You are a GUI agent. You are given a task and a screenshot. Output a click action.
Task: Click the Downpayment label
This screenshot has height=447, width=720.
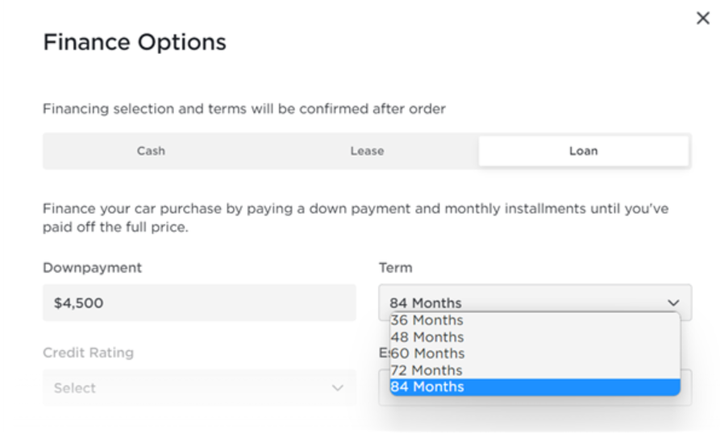coord(92,268)
